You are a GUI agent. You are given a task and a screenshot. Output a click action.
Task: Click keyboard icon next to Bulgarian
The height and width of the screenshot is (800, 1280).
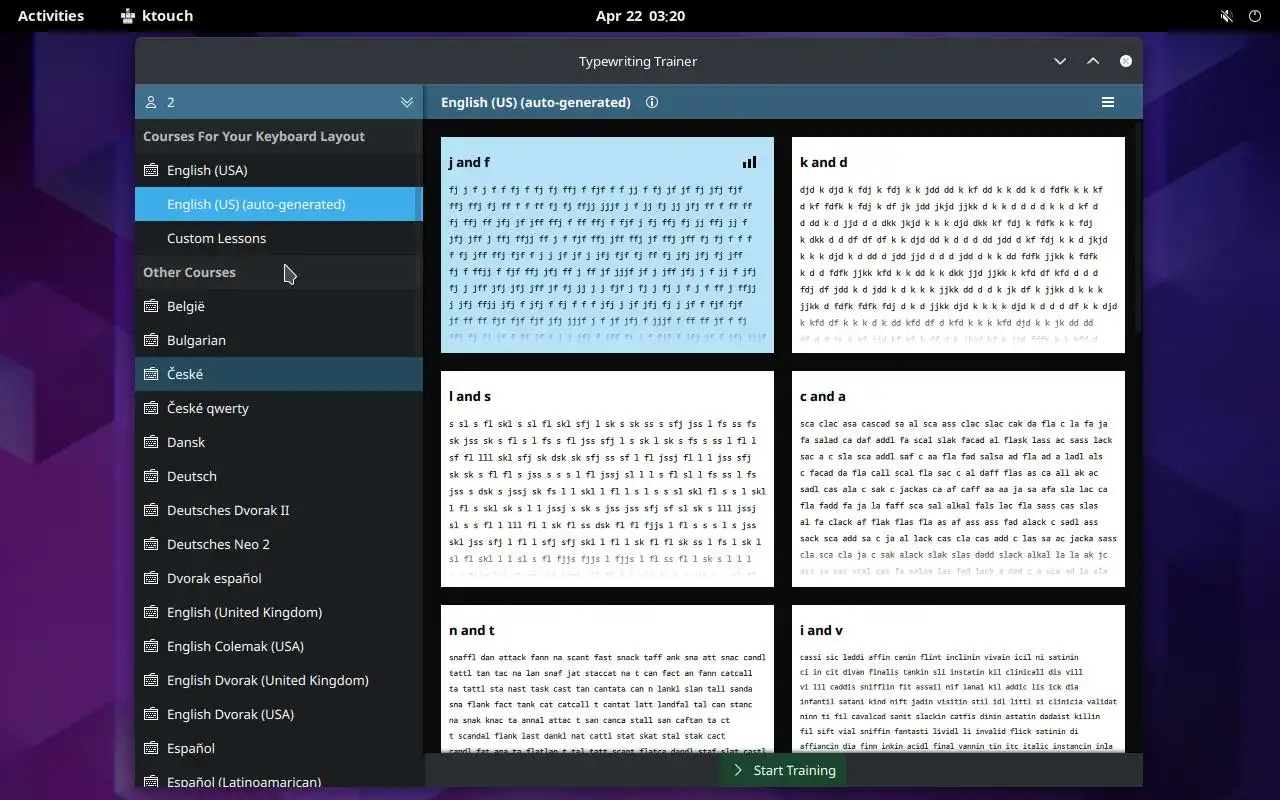[x=151, y=340]
